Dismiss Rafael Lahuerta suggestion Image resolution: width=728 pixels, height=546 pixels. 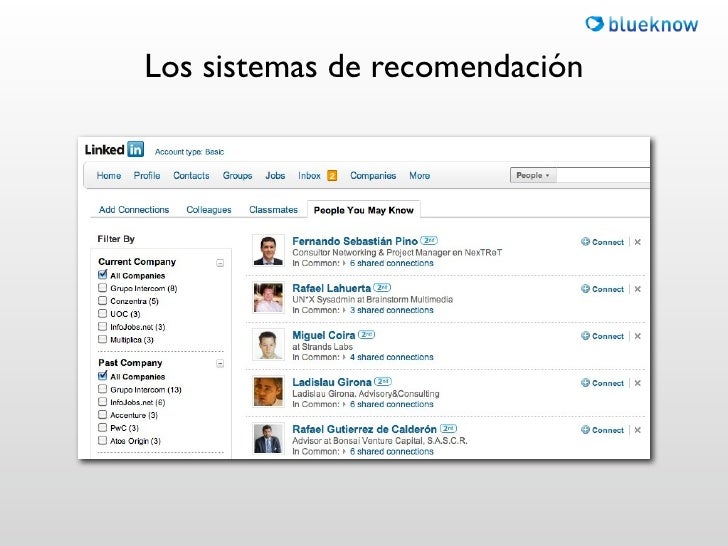(637, 289)
